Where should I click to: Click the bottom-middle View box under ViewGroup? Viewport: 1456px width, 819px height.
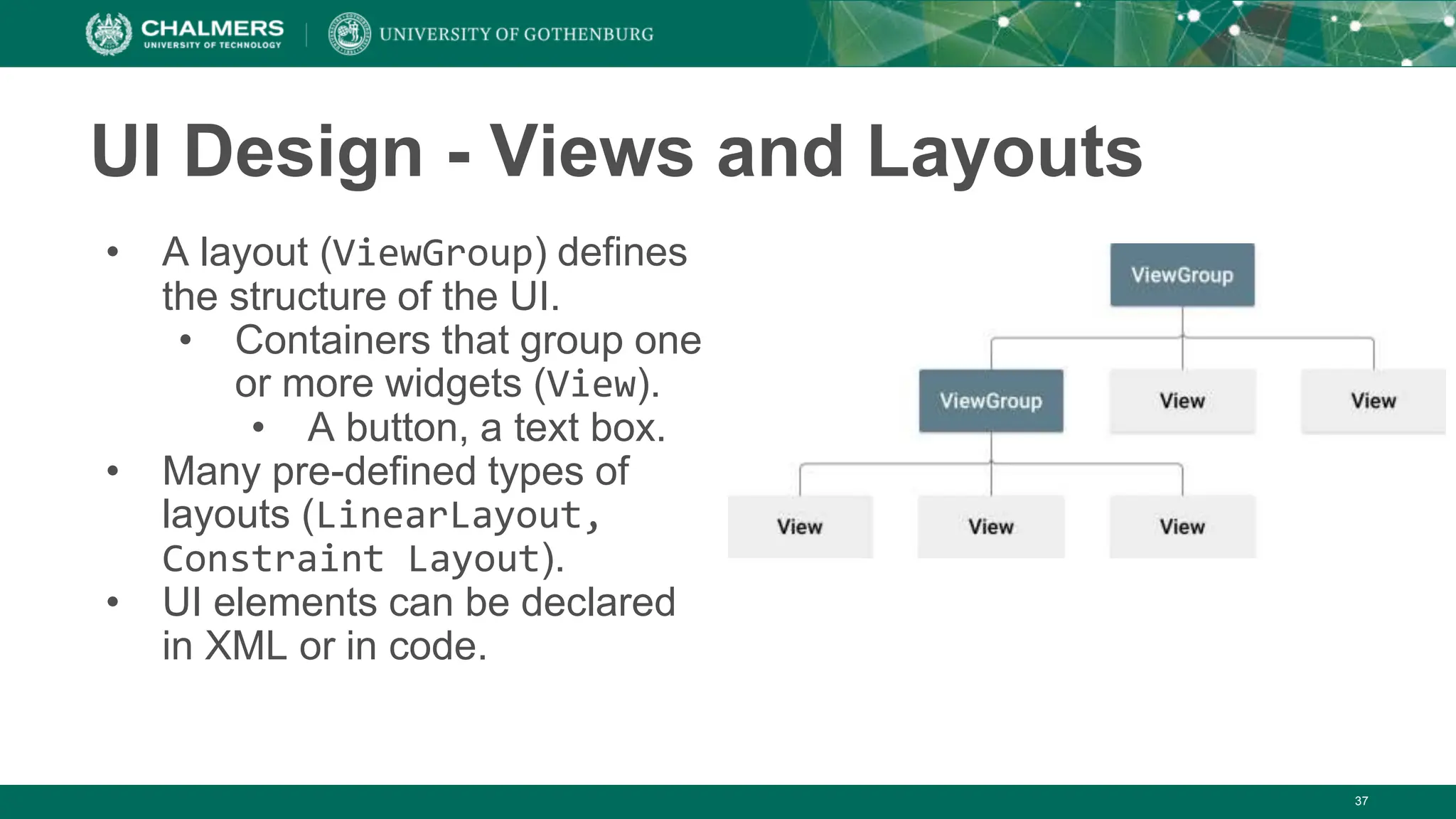tap(991, 527)
